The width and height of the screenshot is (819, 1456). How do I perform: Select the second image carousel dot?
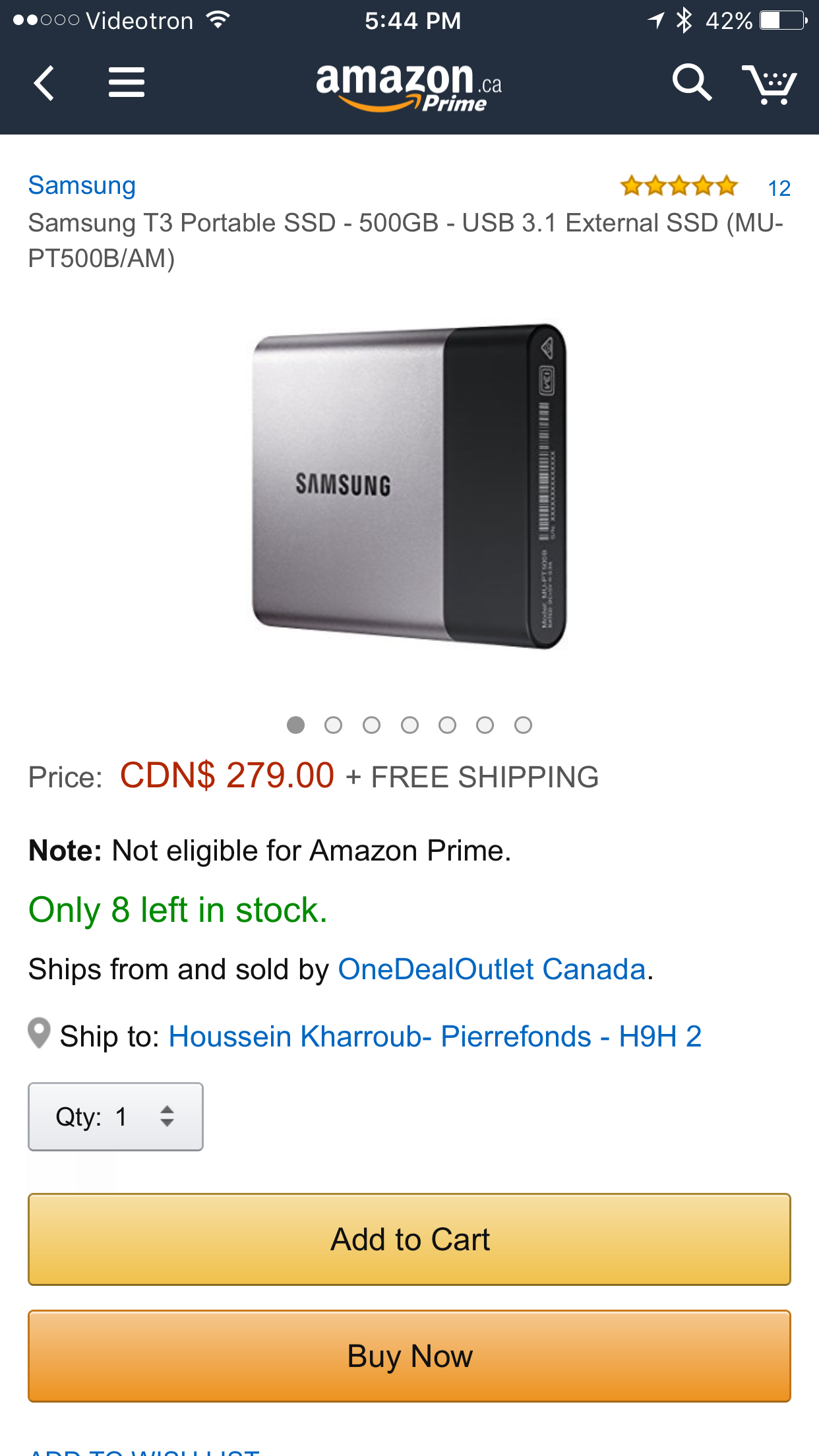point(334,725)
